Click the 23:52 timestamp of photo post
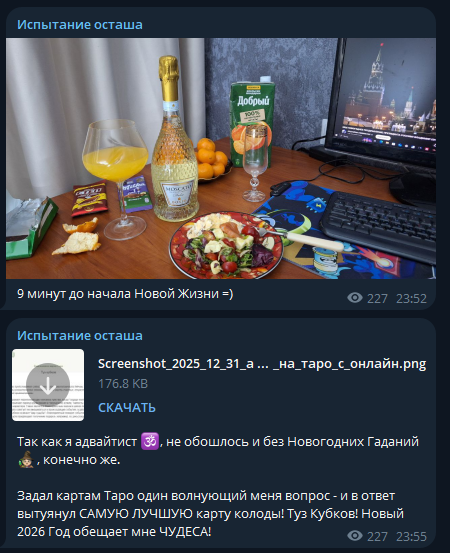This screenshot has width=450, height=553. click(411, 299)
